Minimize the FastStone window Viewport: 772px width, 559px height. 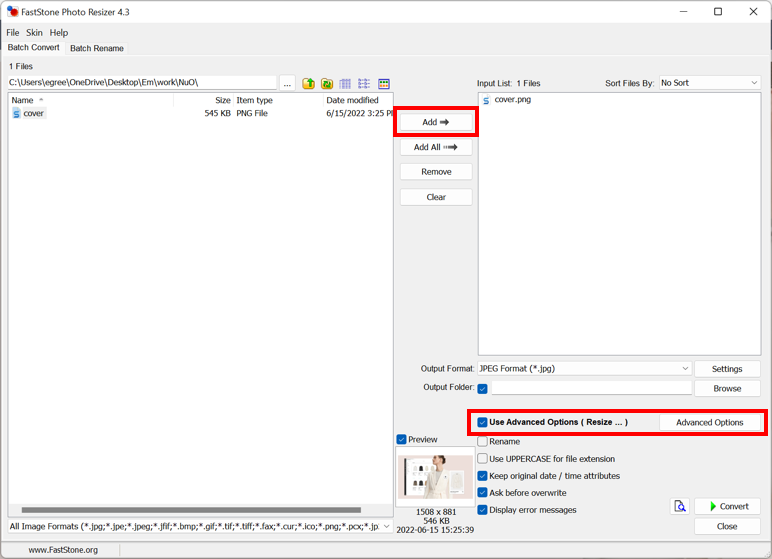(683, 12)
